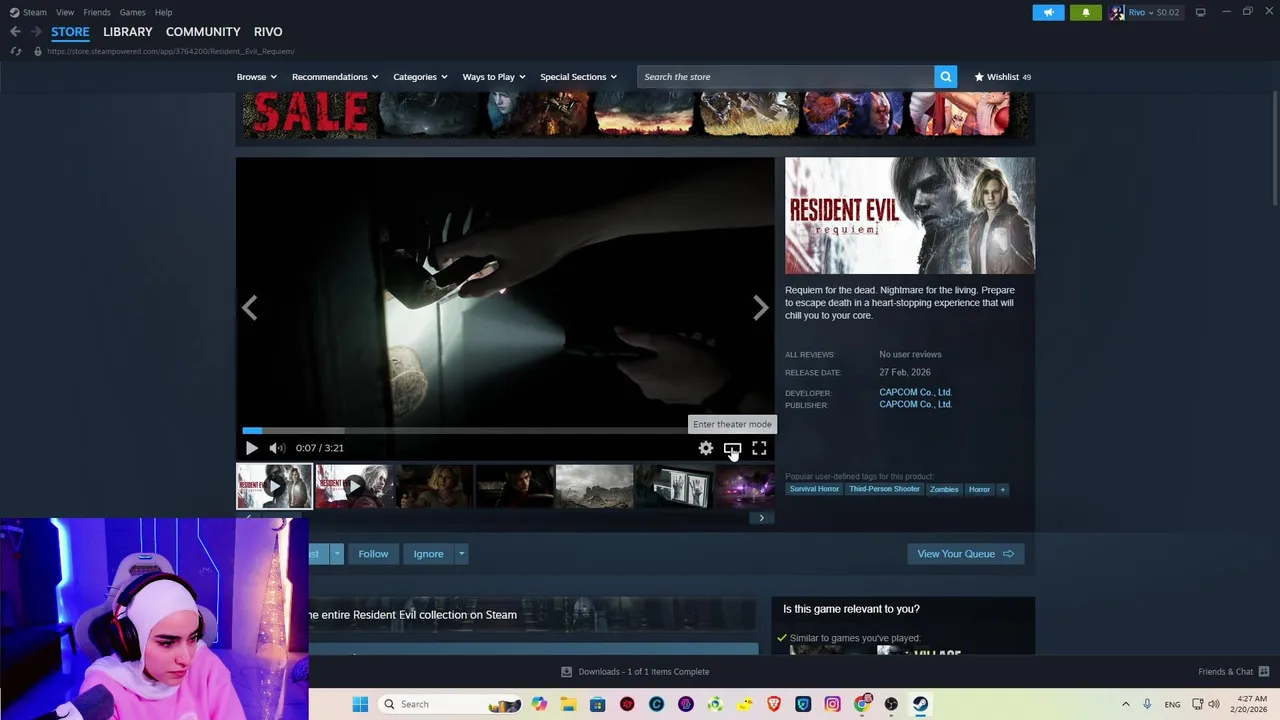Open the RIVO profile tab
The width and height of the screenshot is (1280, 720).
pos(268,32)
